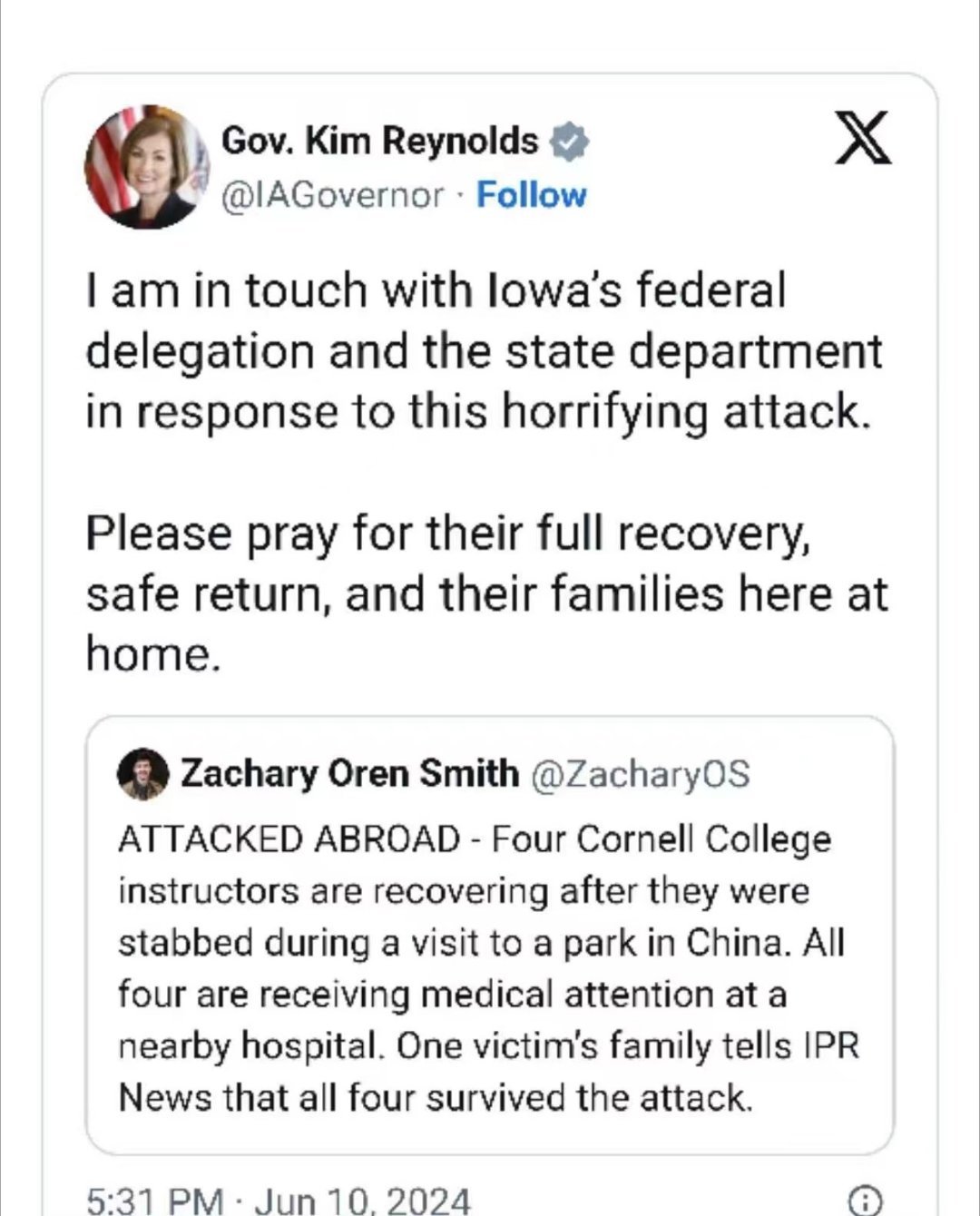Follow the @IAGovernor account

pos(532,194)
